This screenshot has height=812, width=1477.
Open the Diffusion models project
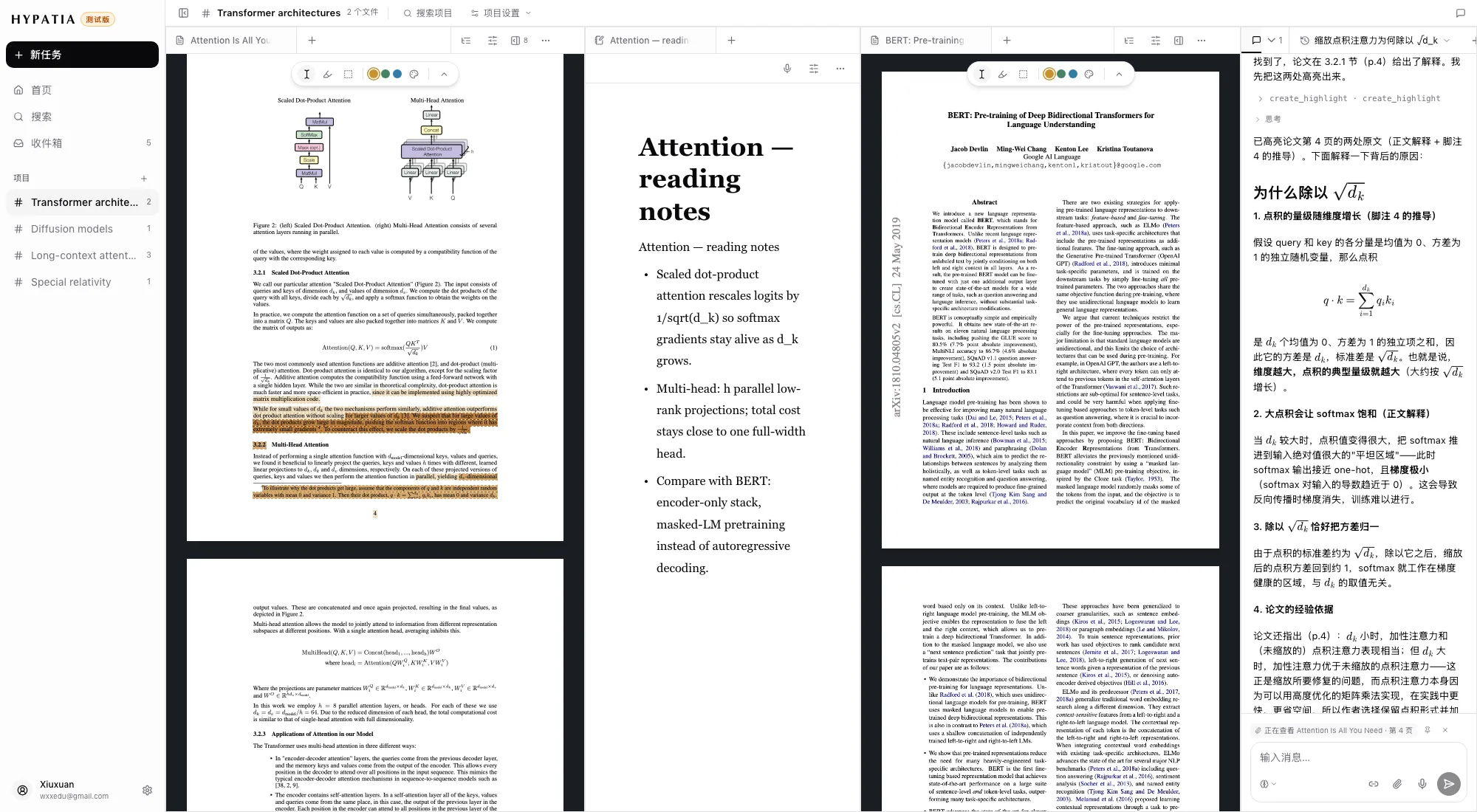point(82,229)
